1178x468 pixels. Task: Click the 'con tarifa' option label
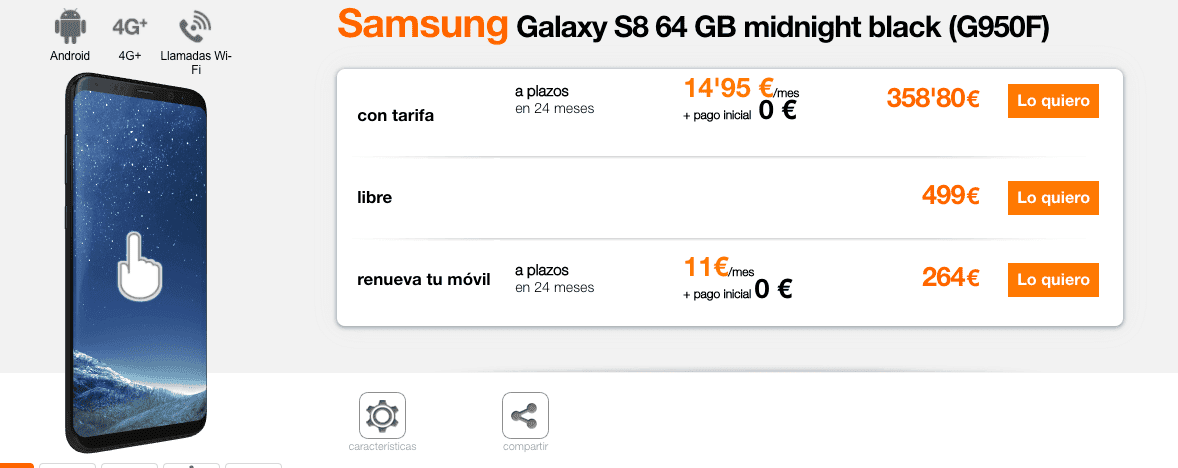(x=396, y=116)
